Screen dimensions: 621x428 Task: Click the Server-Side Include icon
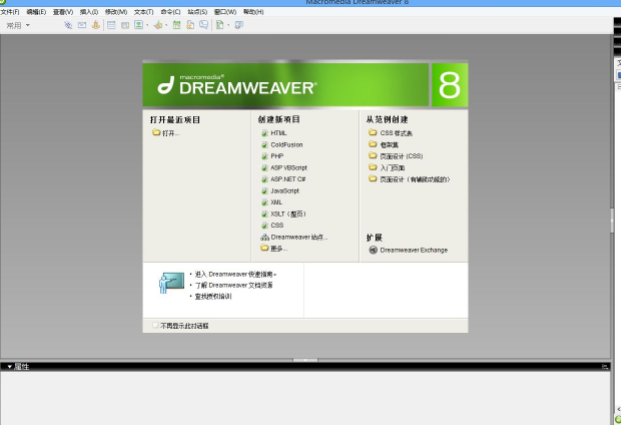click(190, 25)
